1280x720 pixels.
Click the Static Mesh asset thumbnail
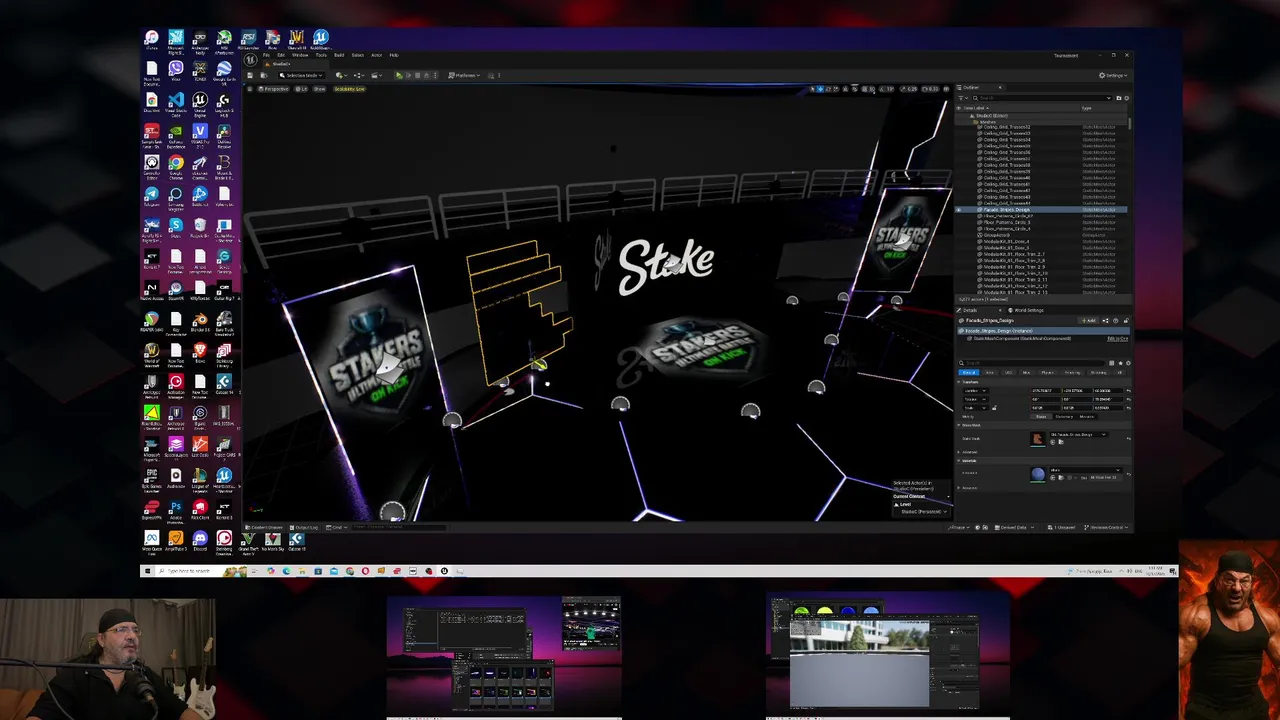[x=1038, y=439]
